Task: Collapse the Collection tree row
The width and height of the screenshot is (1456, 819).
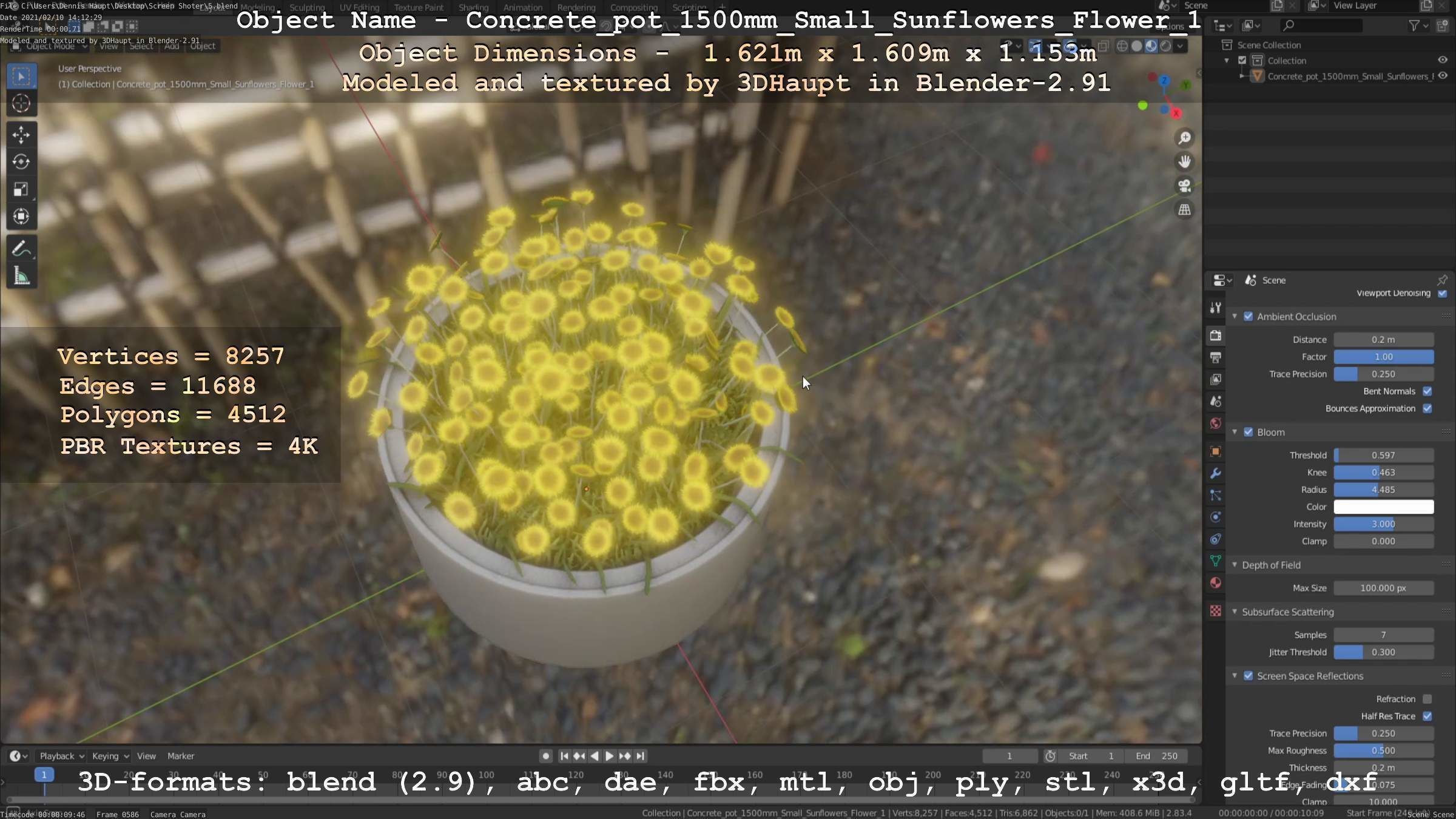Action: tap(1227, 61)
